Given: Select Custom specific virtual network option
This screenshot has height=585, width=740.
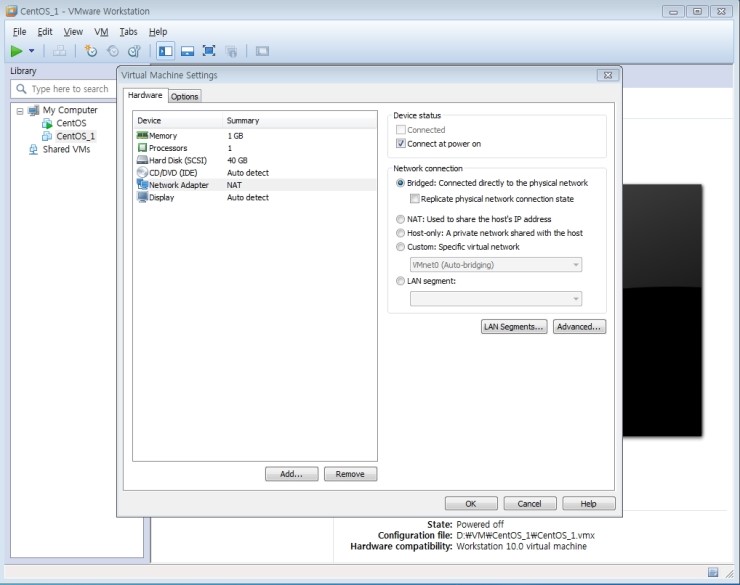Looking at the screenshot, I should point(400,247).
